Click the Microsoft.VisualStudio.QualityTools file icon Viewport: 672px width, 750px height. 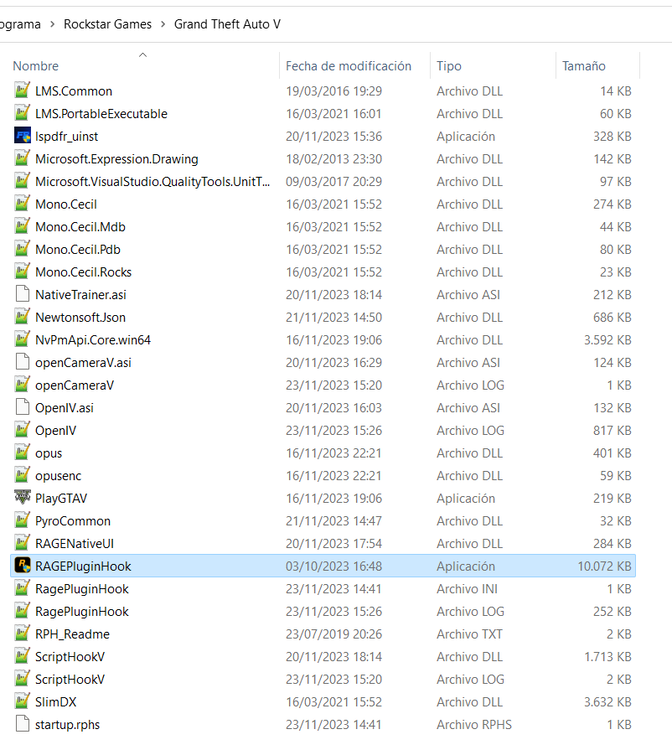click(x=22, y=181)
